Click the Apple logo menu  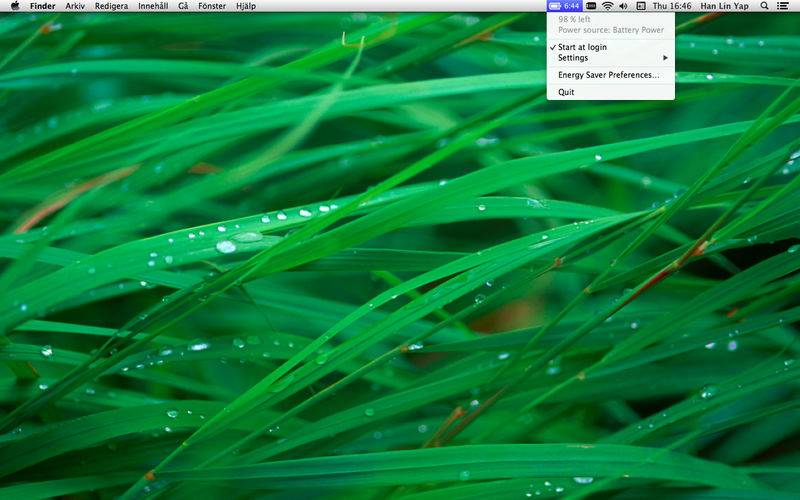[x=15, y=6]
